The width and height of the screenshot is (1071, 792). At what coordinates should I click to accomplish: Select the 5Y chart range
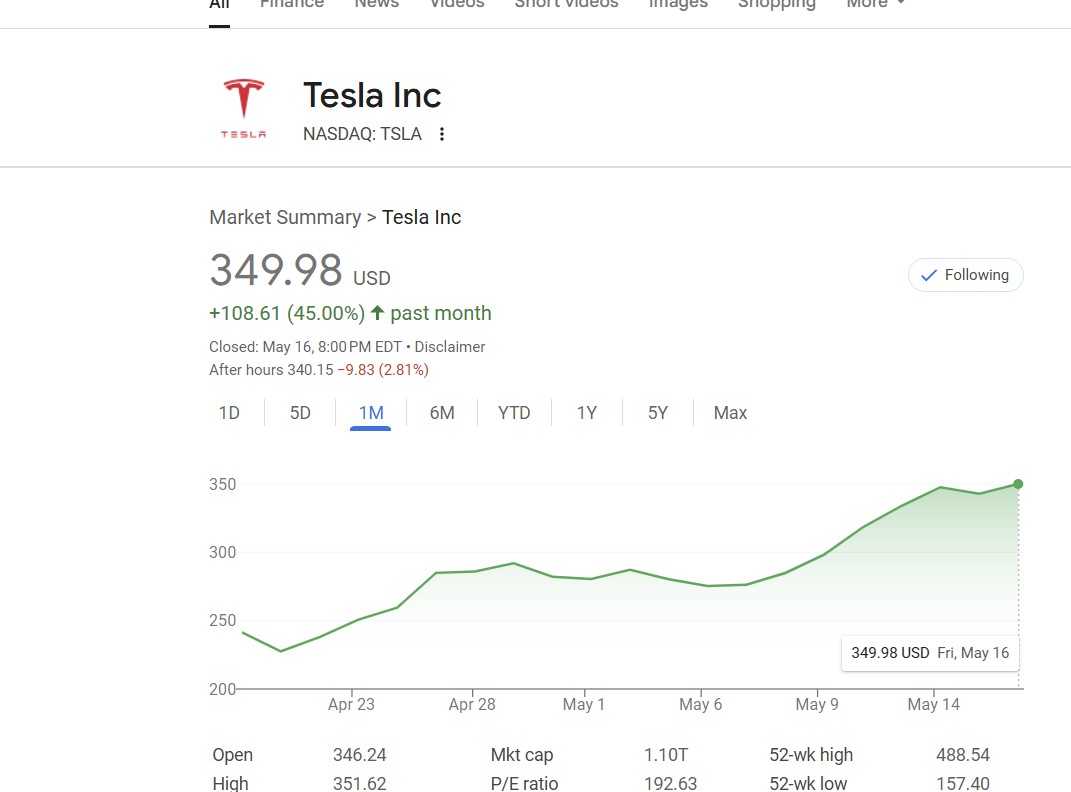[658, 413]
